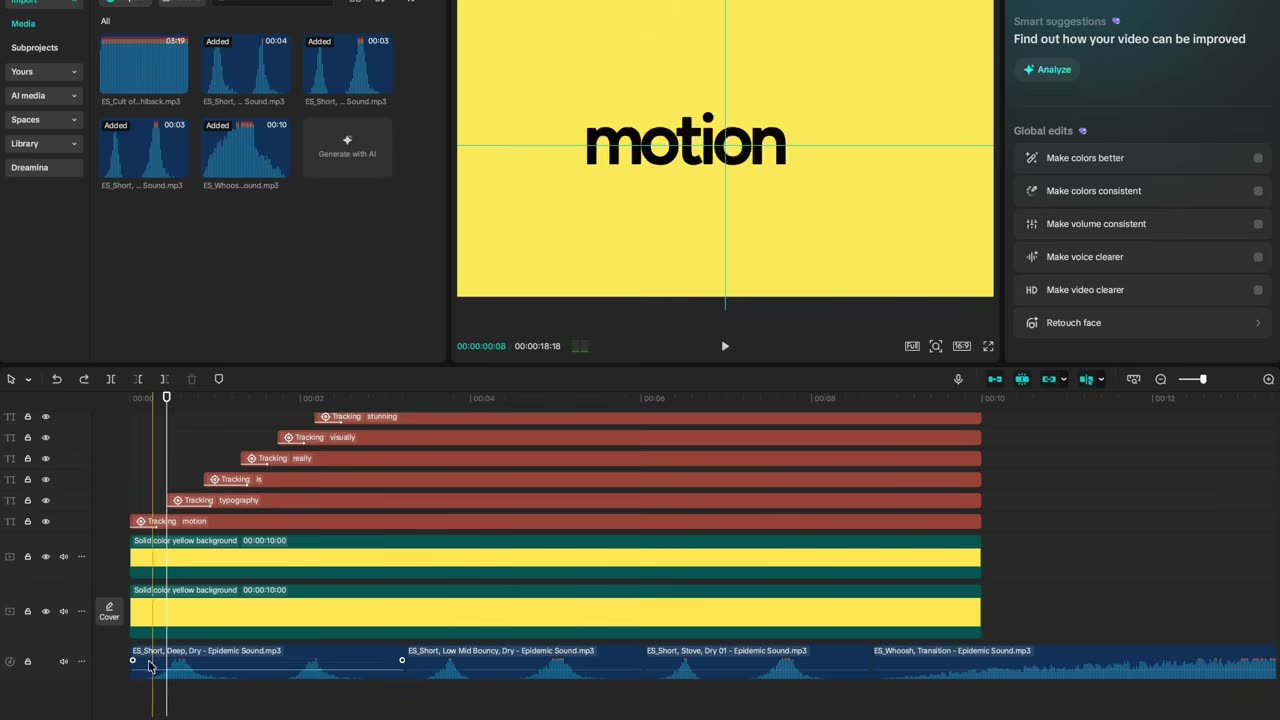Click the tracking icon on 'visually' clip

(x=288, y=437)
